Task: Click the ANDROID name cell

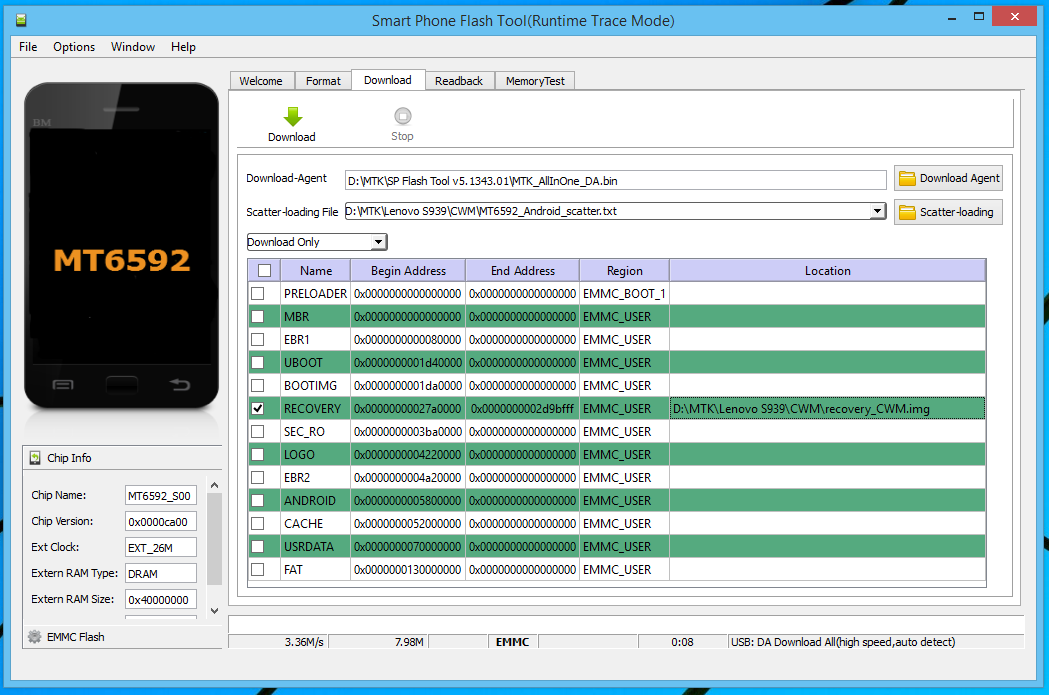Action: pos(315,501)
